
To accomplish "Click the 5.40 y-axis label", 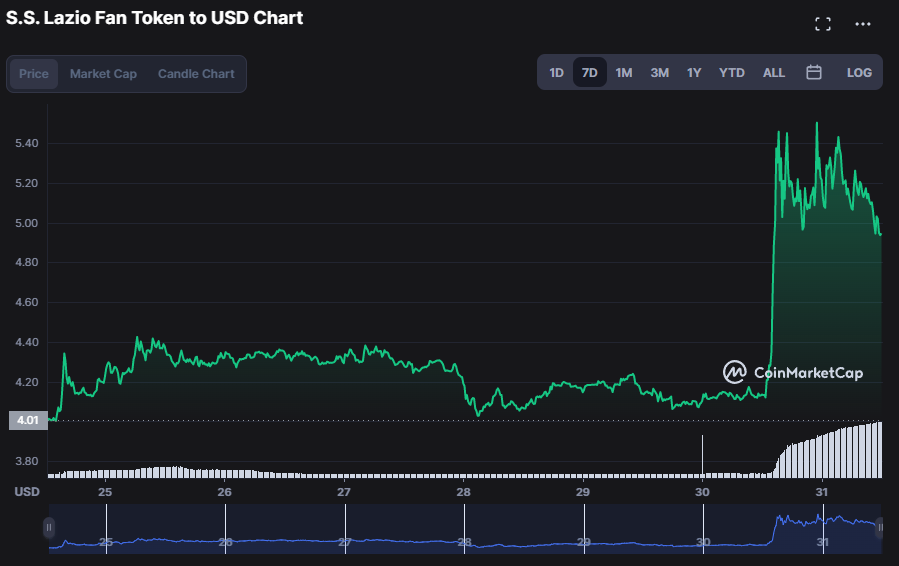I will point(27,143).
